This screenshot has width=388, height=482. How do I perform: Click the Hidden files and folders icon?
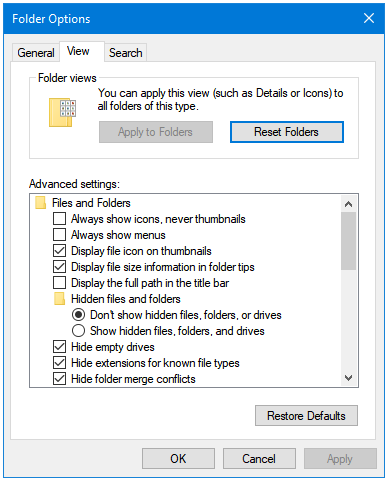[x=59, y=299]
